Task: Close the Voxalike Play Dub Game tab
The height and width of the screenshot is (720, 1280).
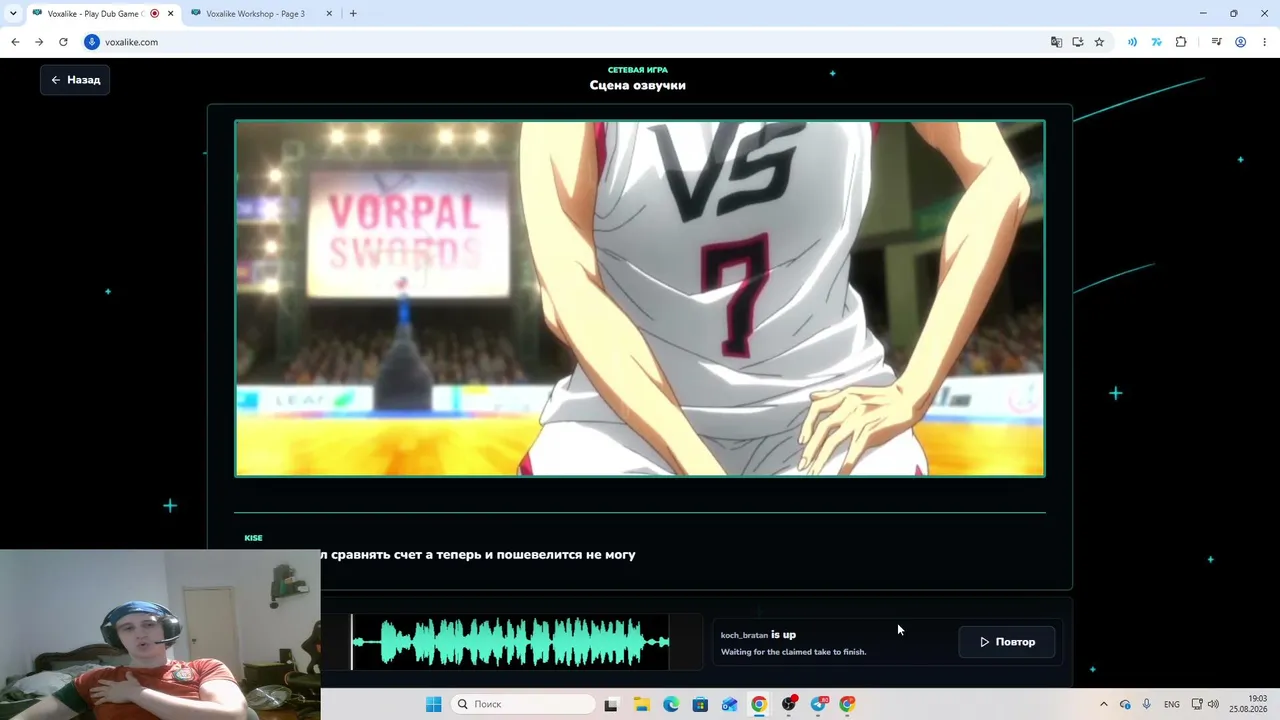Action: pos(171,14)
